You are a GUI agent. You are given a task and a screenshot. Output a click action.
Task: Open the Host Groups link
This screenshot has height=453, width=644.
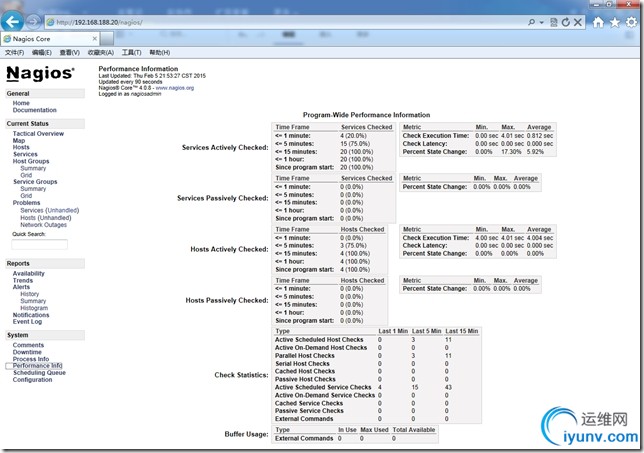[31, 161]
